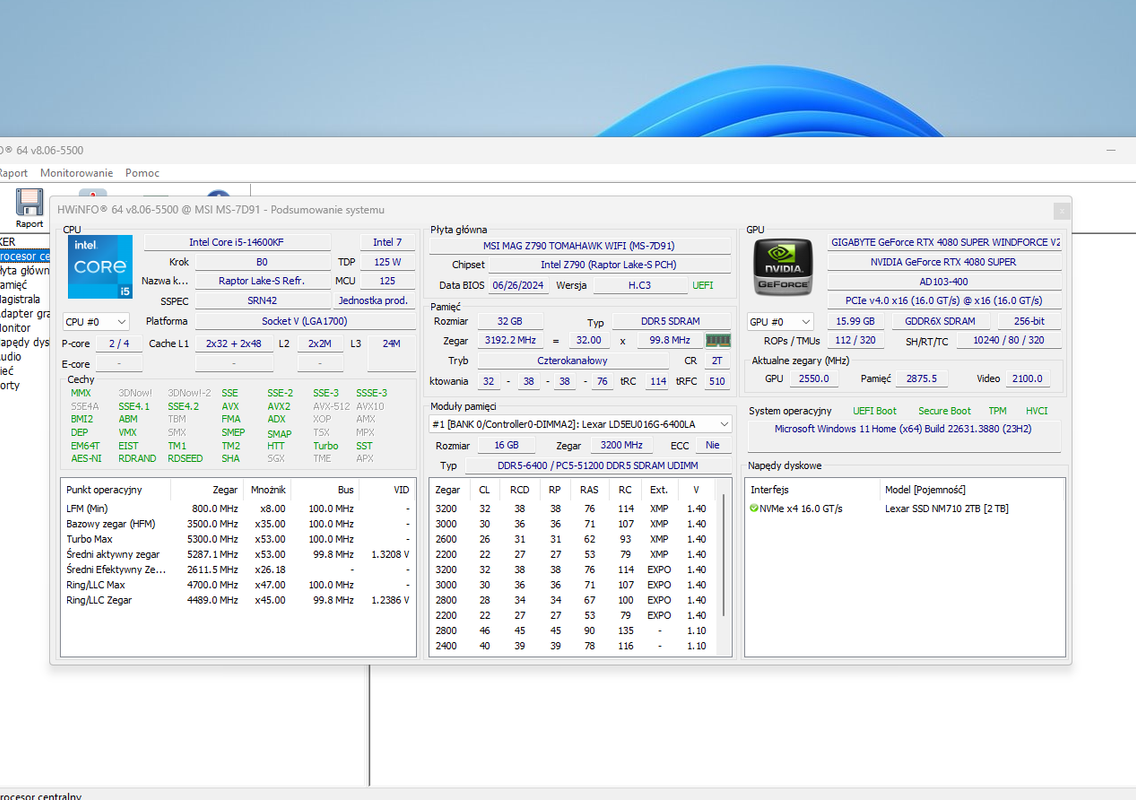
Task: Click the tRFC 510 value
Action: tap(717, 380)
